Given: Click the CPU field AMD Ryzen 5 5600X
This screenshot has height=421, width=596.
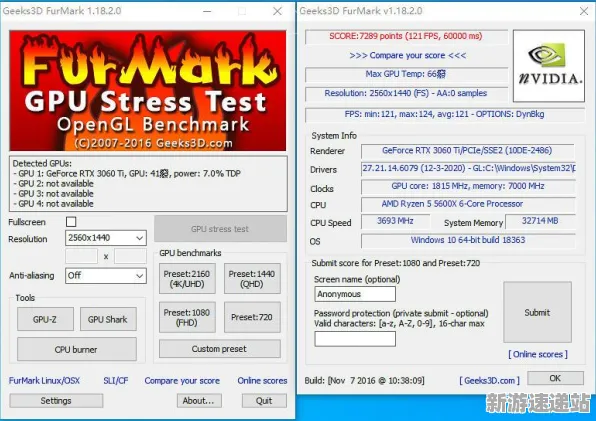Looking at the screenshot, I should [x=468, y=204].
